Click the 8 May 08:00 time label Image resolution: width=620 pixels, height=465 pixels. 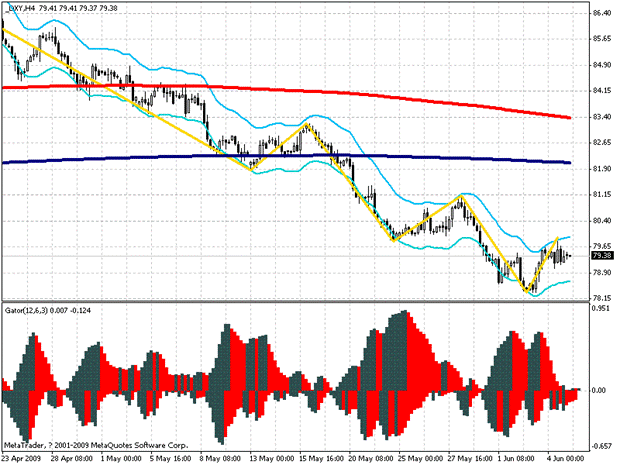(220, 458)
